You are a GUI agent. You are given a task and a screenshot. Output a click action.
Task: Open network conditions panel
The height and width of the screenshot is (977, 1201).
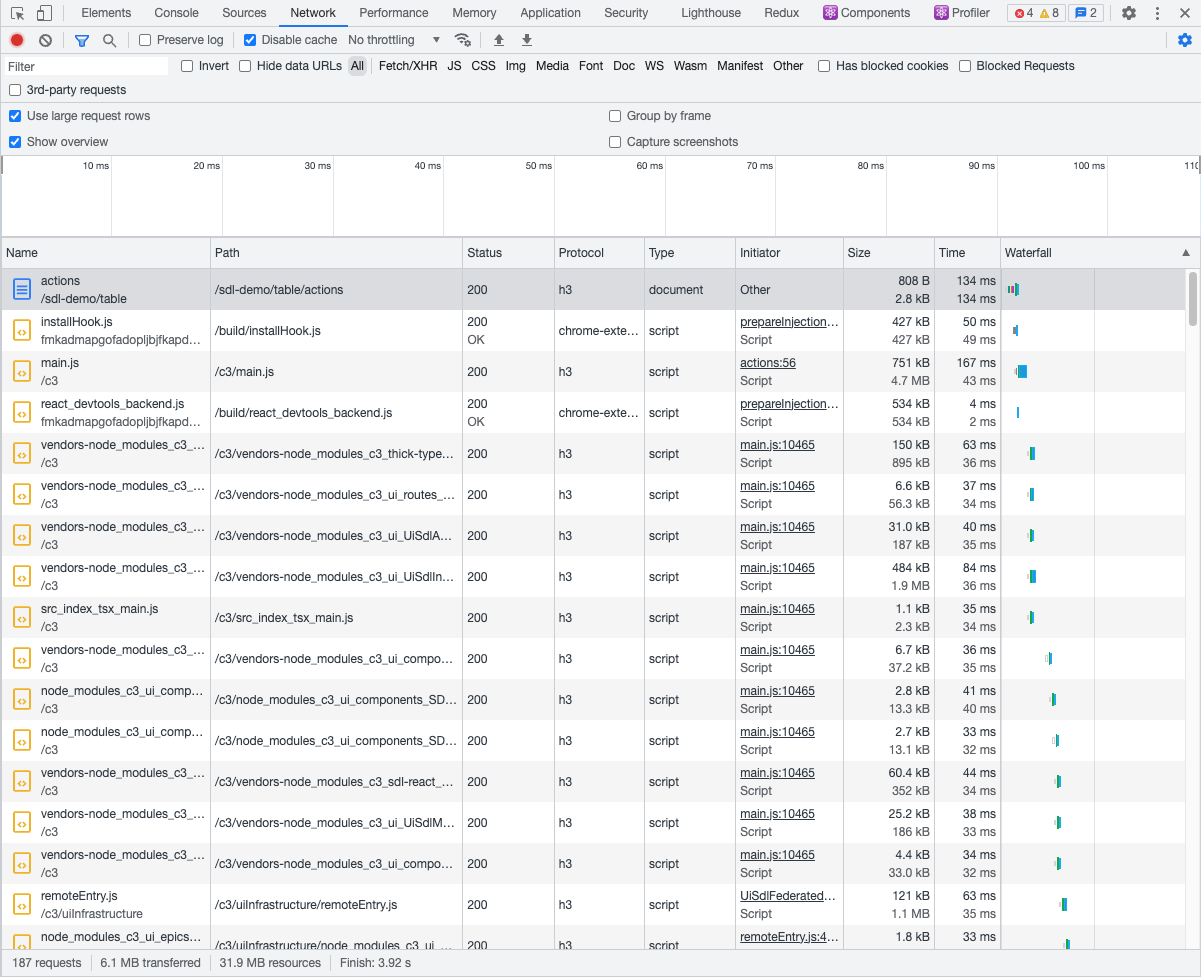point(463,40)
